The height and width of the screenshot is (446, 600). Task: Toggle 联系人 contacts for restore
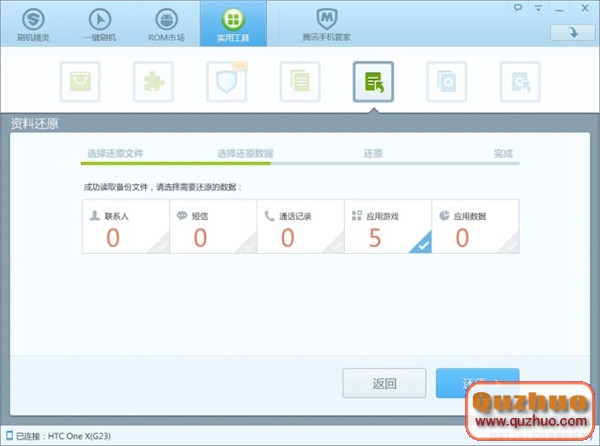(126, 226)
